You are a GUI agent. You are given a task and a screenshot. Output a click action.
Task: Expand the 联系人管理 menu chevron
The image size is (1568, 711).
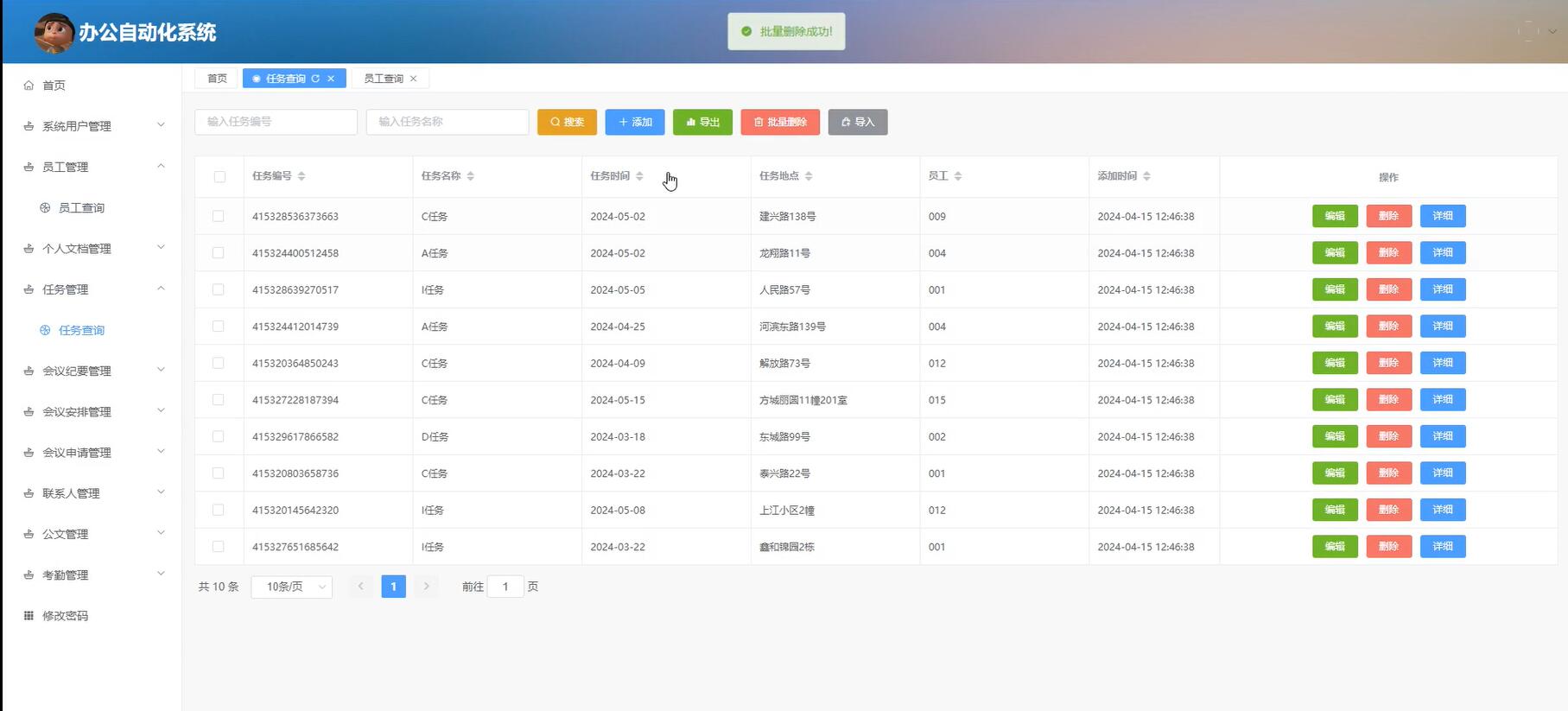161,492
